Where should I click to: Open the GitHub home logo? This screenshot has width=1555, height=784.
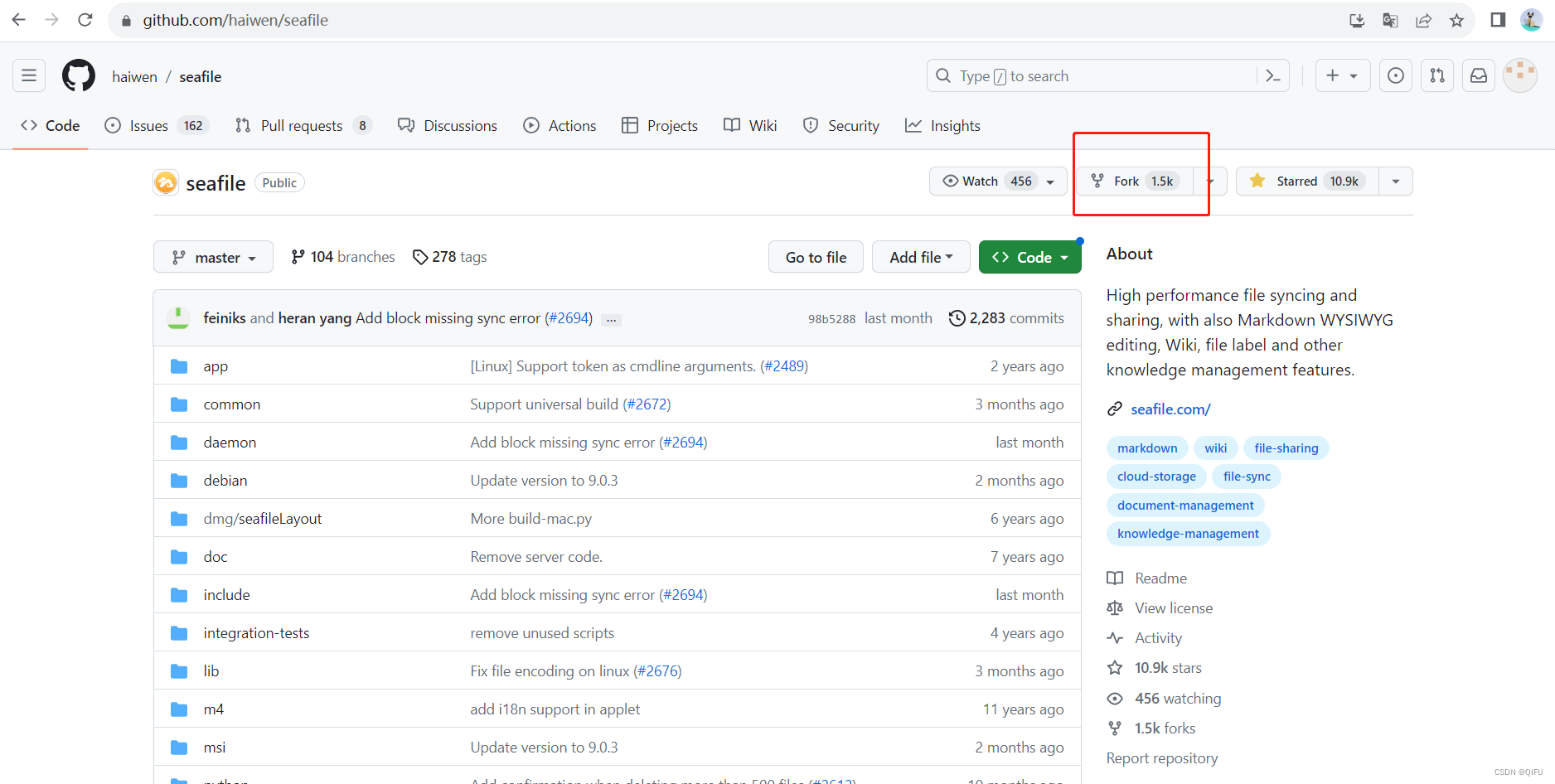pyautogui.click(x=77, y=75)
